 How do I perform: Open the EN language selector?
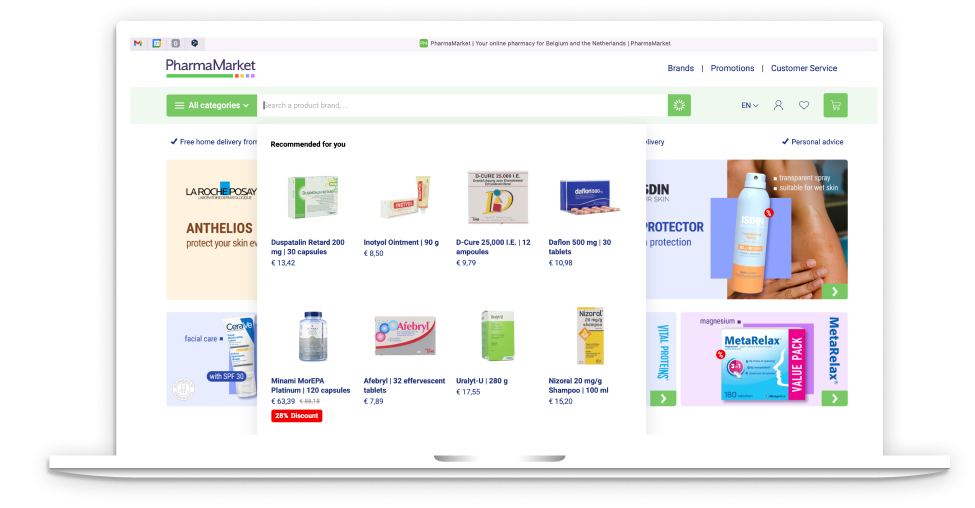click(x=749, y=106)
